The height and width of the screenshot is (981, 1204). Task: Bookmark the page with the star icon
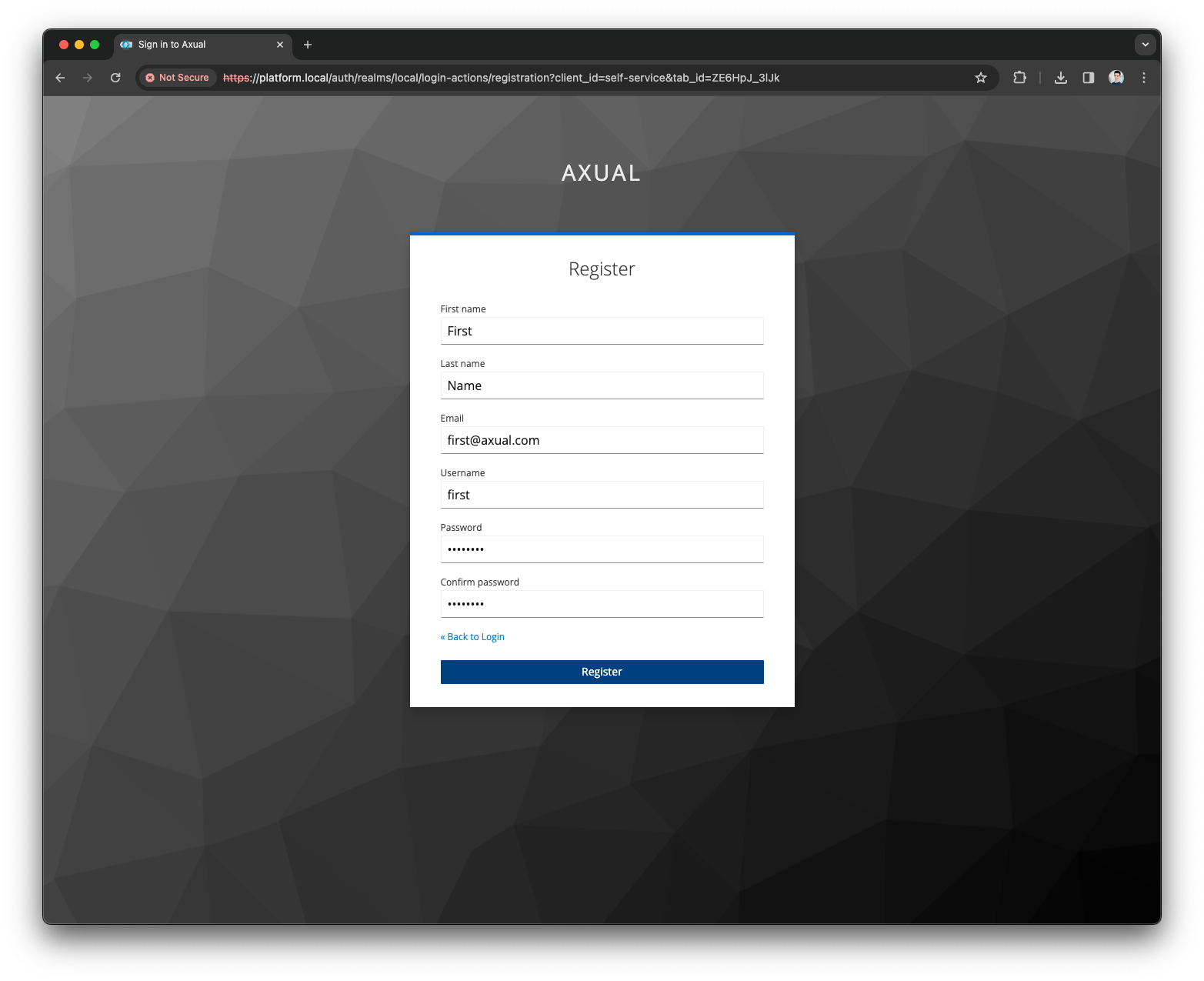pos(980,78)
